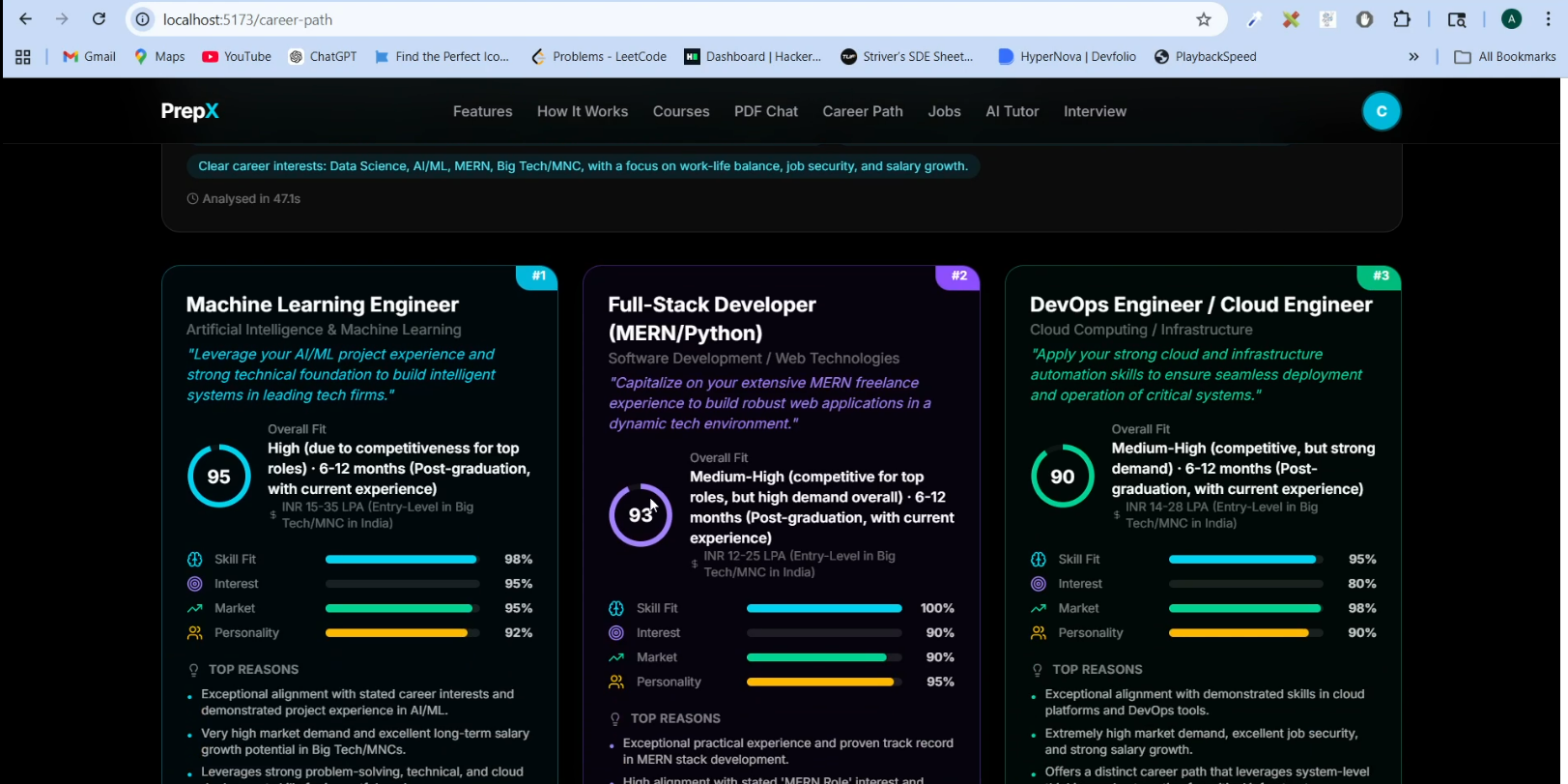The height and width of the screenshot is (784, 1568).
Task: Click Market trend icon in DevOps card
Action: point(1039,608)
